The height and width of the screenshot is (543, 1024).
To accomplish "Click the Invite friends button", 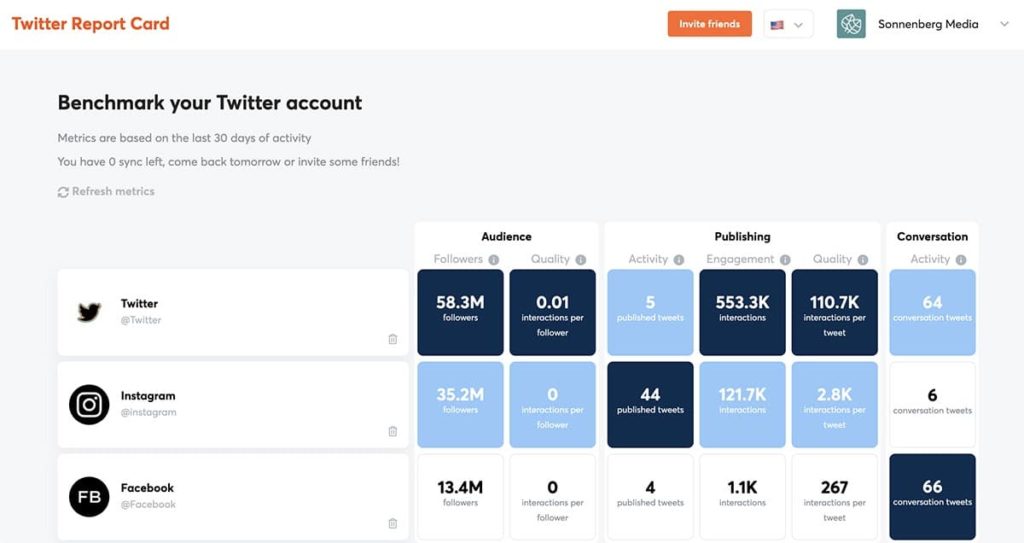I will pyautogui.click(x=709, y=24).
